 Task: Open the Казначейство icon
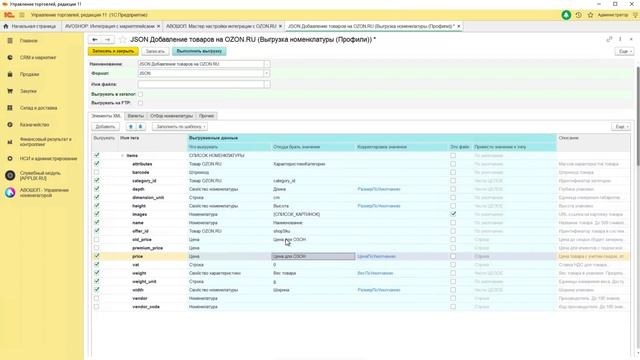tap(10, 124)
